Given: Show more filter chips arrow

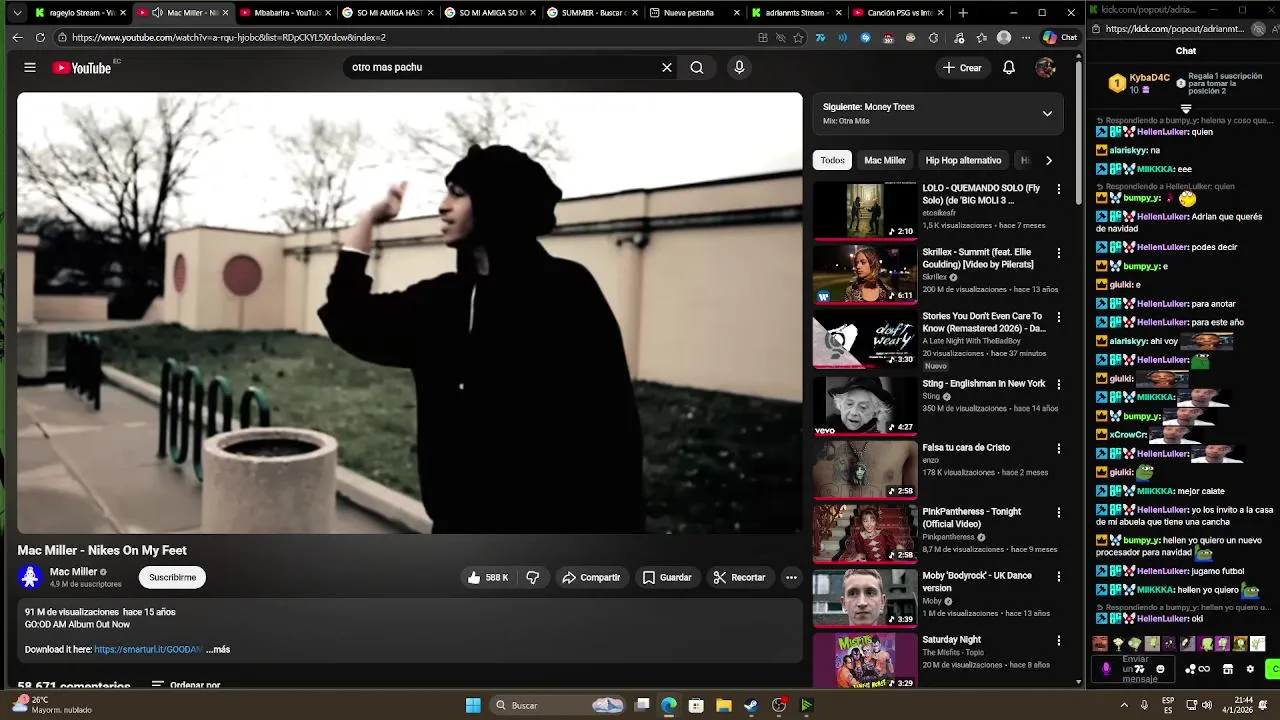Looking at the screenshot, I should point(1048,160).
